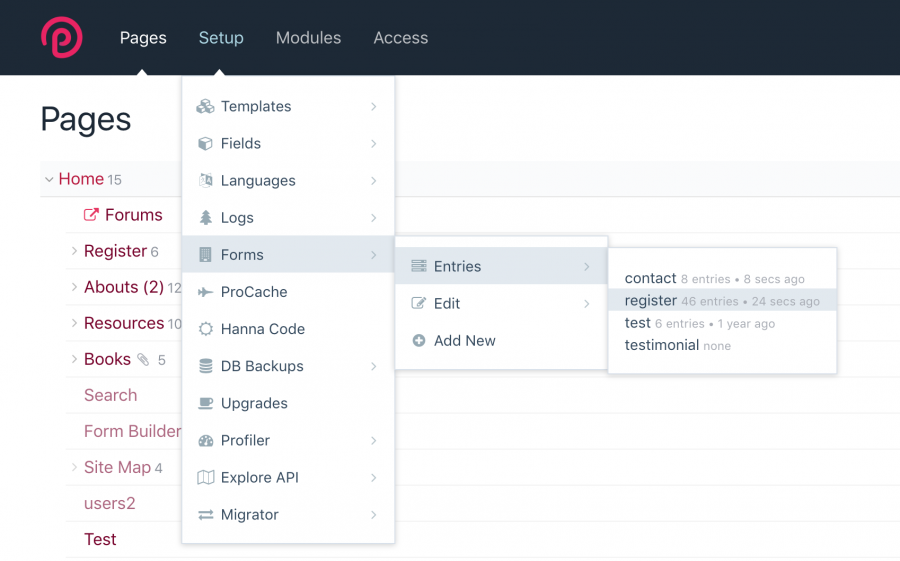Collapse the Home page tree
The height and width of the screenshot is (561, 900).
[x=49, y=180]
